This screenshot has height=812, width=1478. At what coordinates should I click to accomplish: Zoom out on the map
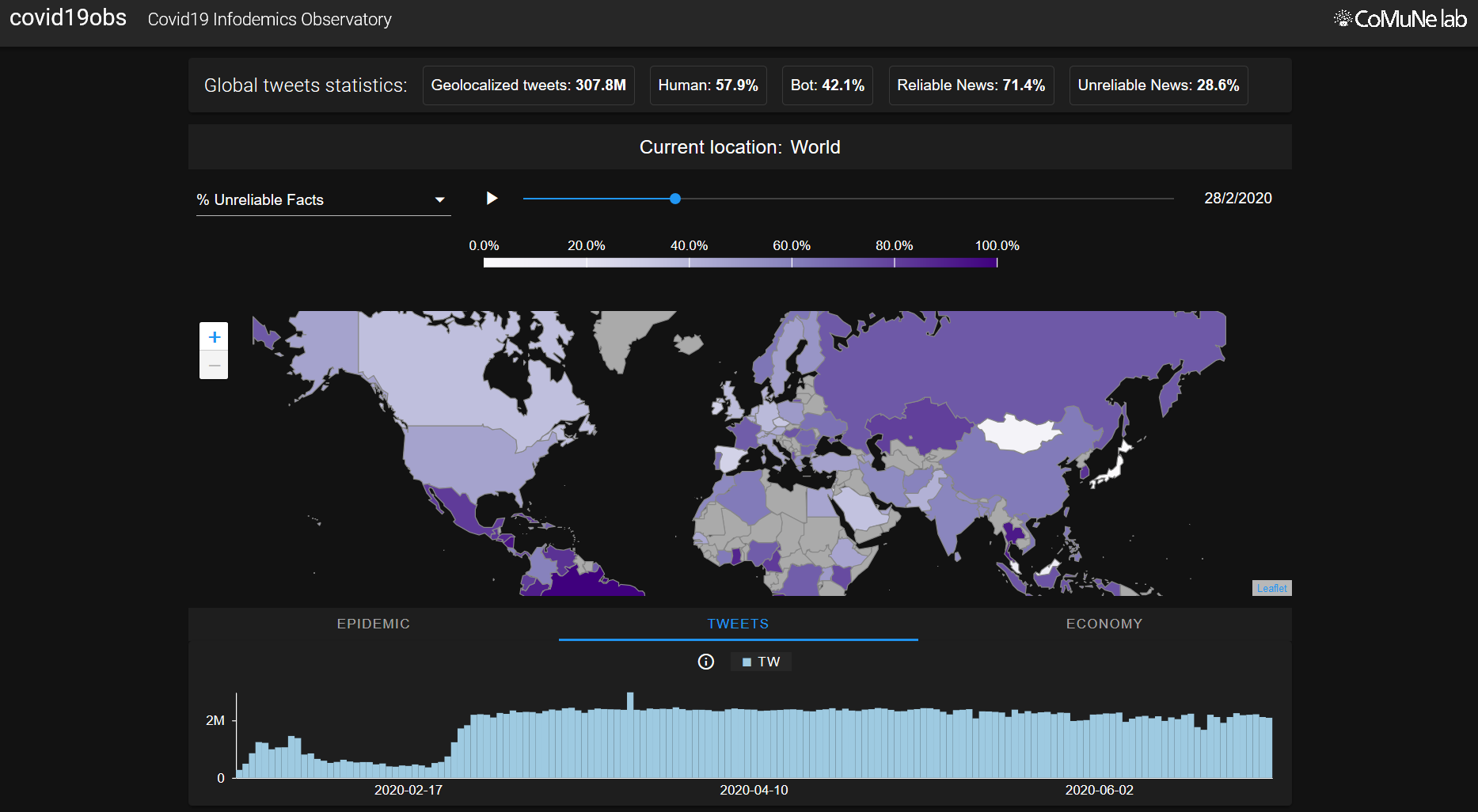pyautogui.click(x=214, y=366)
